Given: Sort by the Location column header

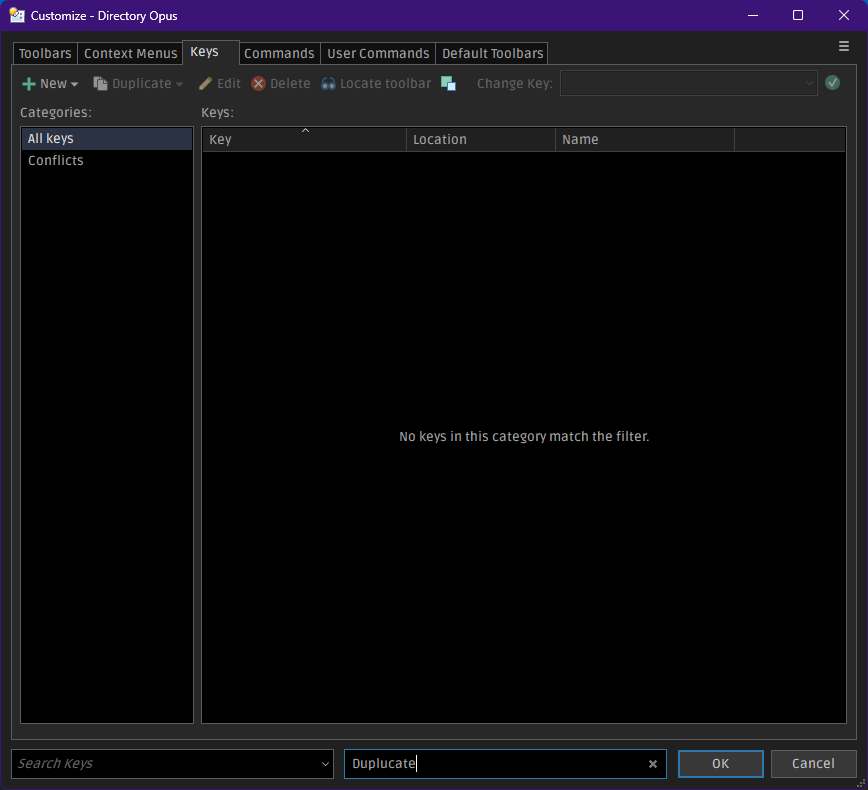Looking at the screenshot, I should coord(480,140).
